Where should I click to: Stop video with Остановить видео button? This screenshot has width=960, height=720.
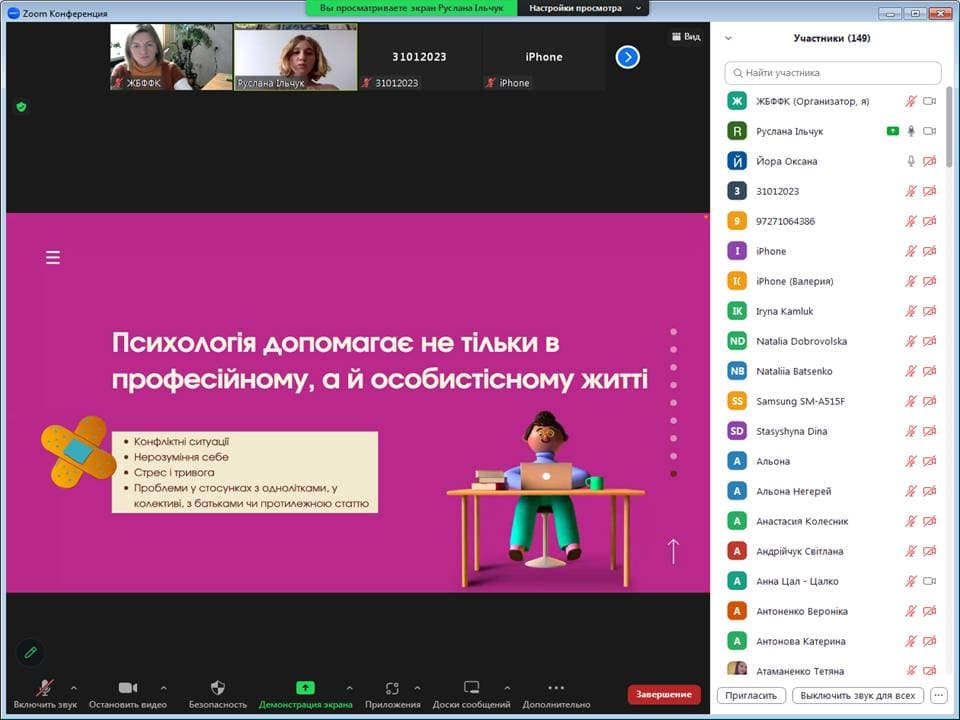point(127,694)
